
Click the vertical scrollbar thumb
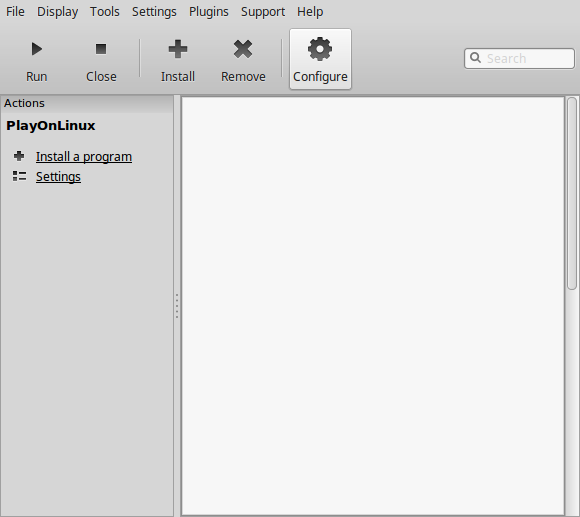(572, 193)
